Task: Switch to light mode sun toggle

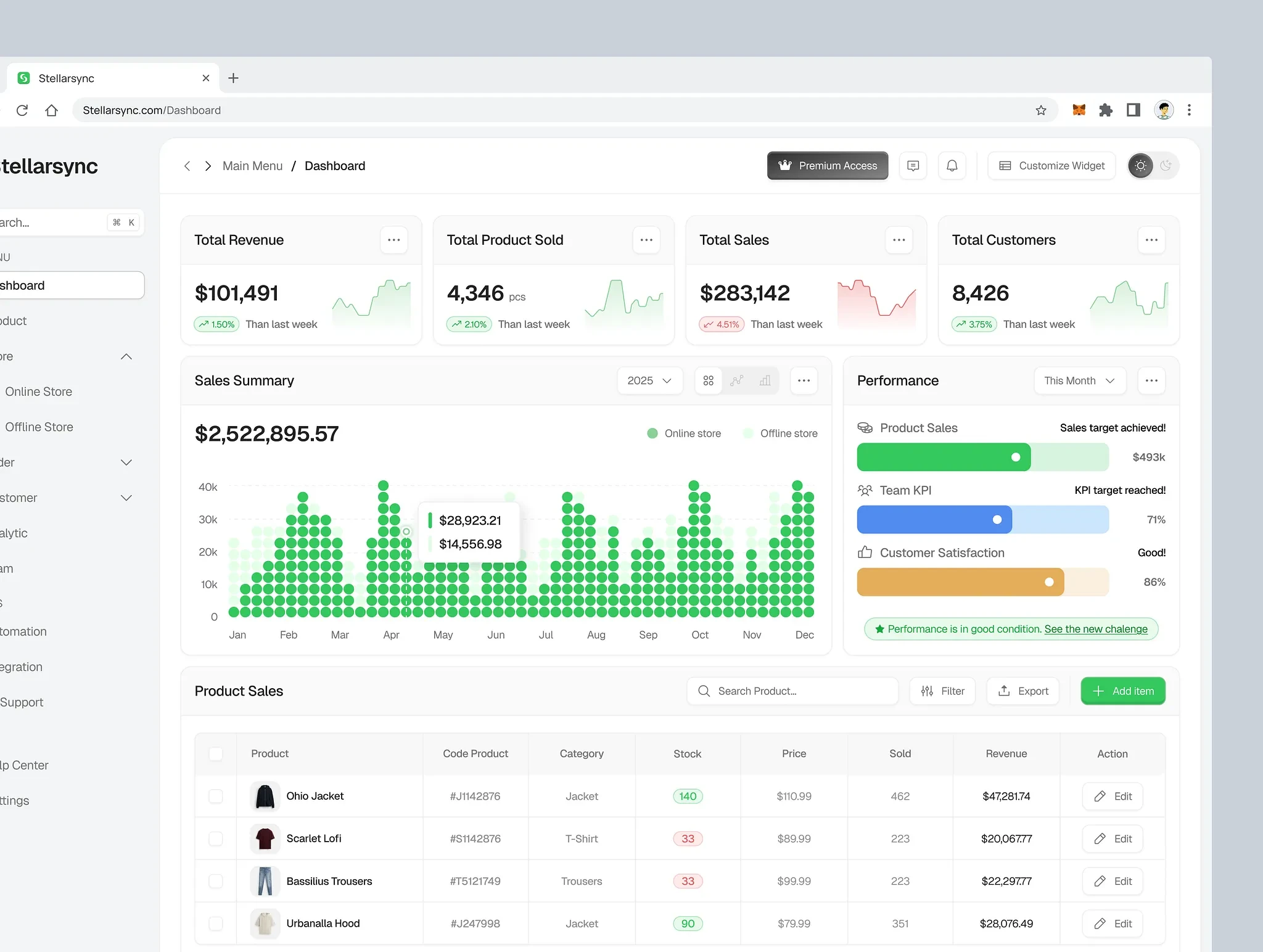Action: pos(1141,166)
